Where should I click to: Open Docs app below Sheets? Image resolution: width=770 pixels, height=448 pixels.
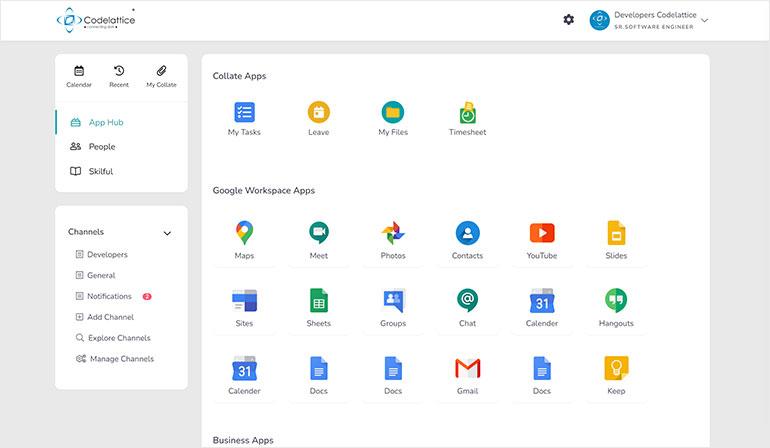[319, 375]
